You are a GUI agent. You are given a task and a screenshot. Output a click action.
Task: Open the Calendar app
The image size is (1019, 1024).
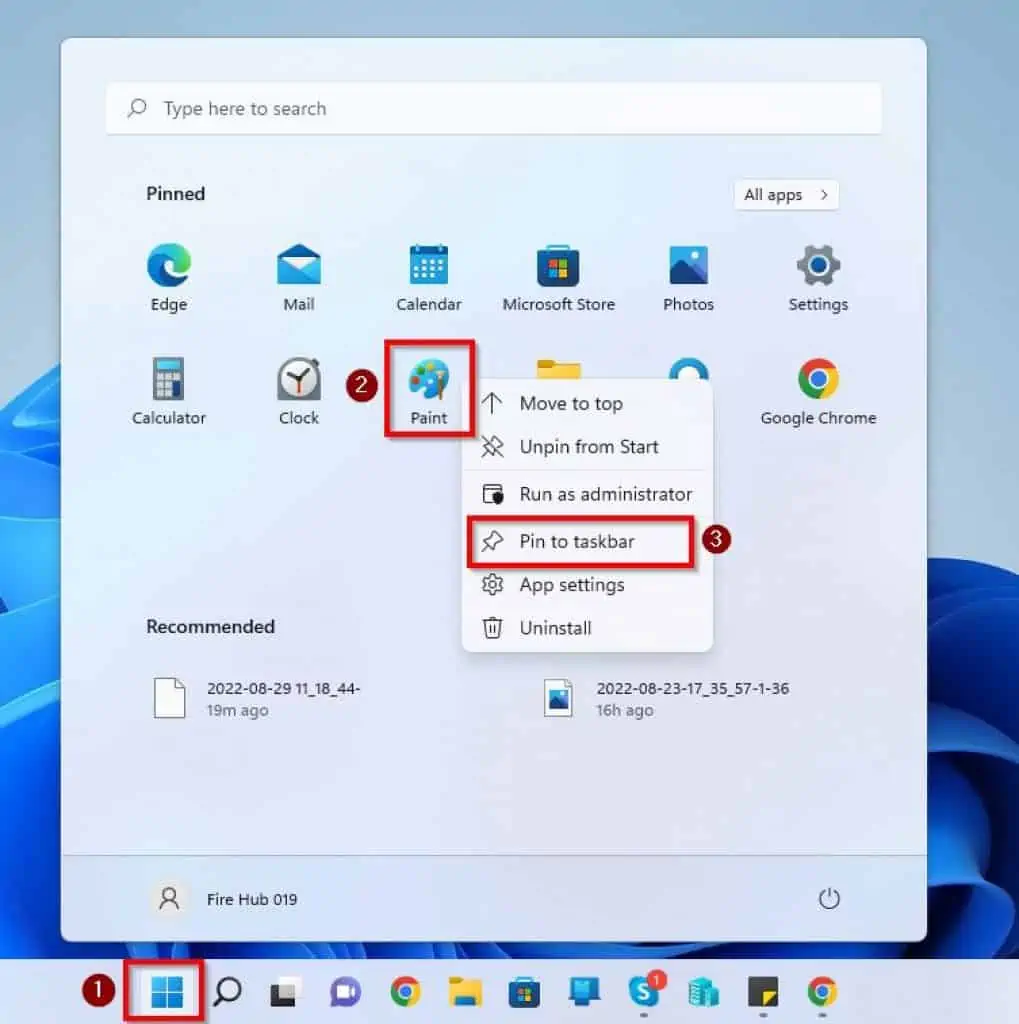[x=427, y=267]
